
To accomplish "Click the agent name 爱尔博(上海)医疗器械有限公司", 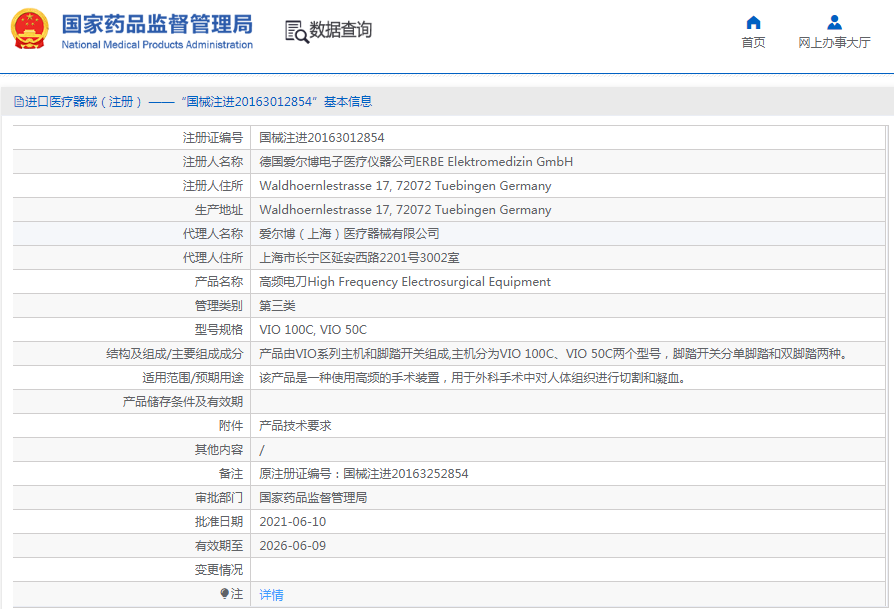I will [349, 234].
